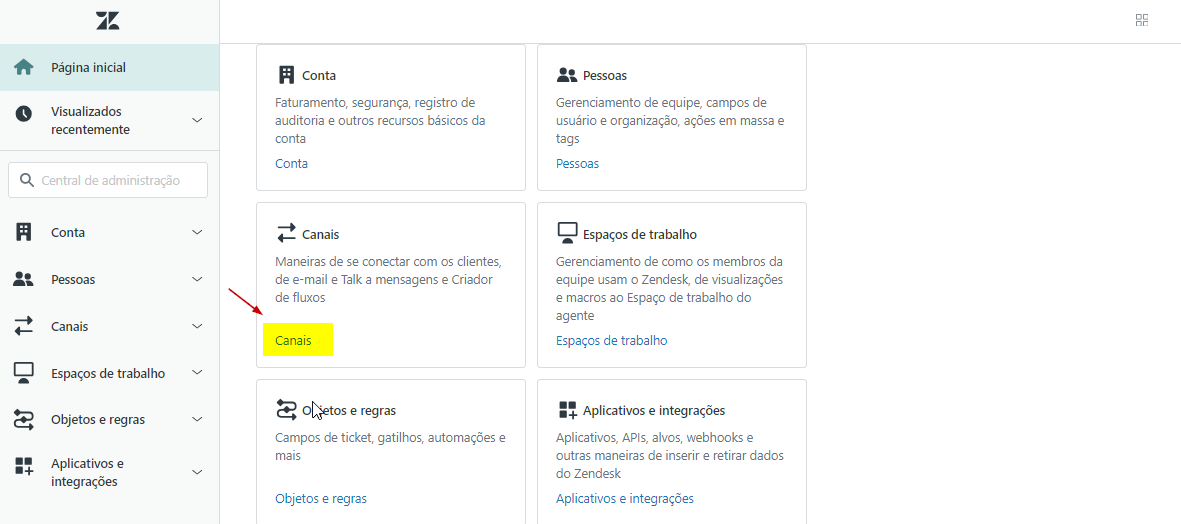The height and width of the screenshot is (524, 1181).
Task: Open the highlighted Canais link
Action: click(x=293, y=341)
